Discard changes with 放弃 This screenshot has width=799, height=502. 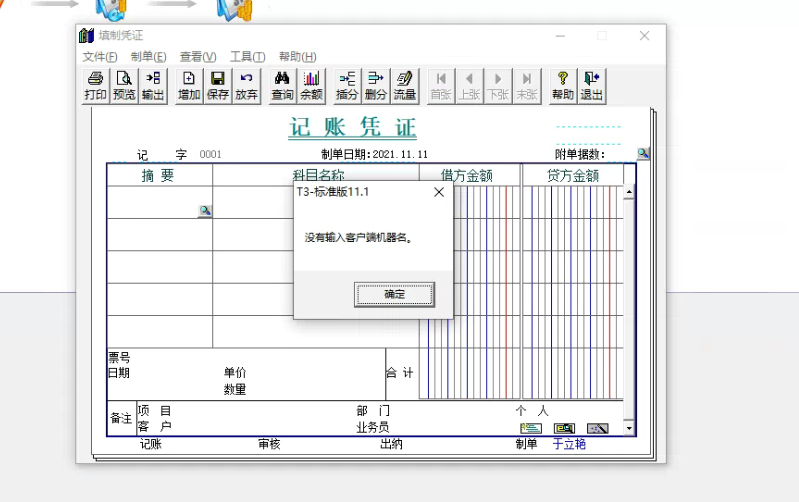tap(246, 86)
